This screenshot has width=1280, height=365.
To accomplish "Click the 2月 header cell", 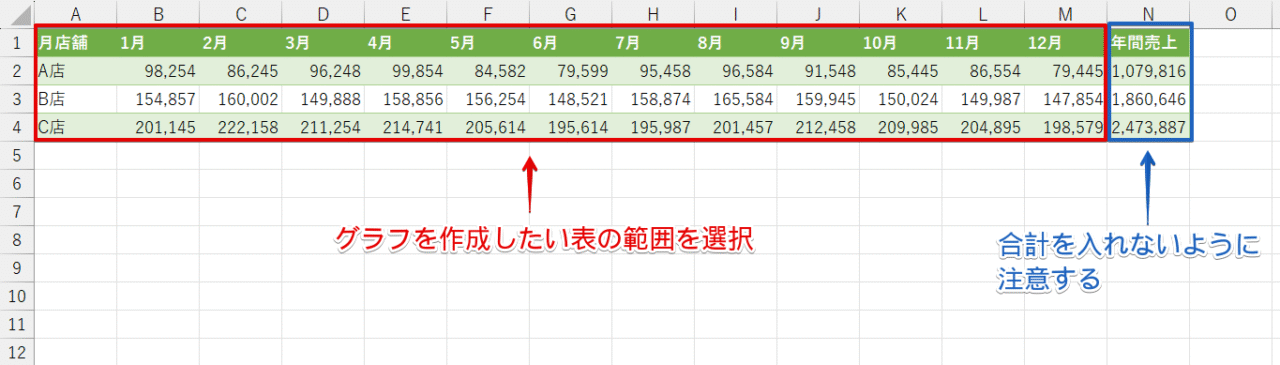I will pos(241,43).
